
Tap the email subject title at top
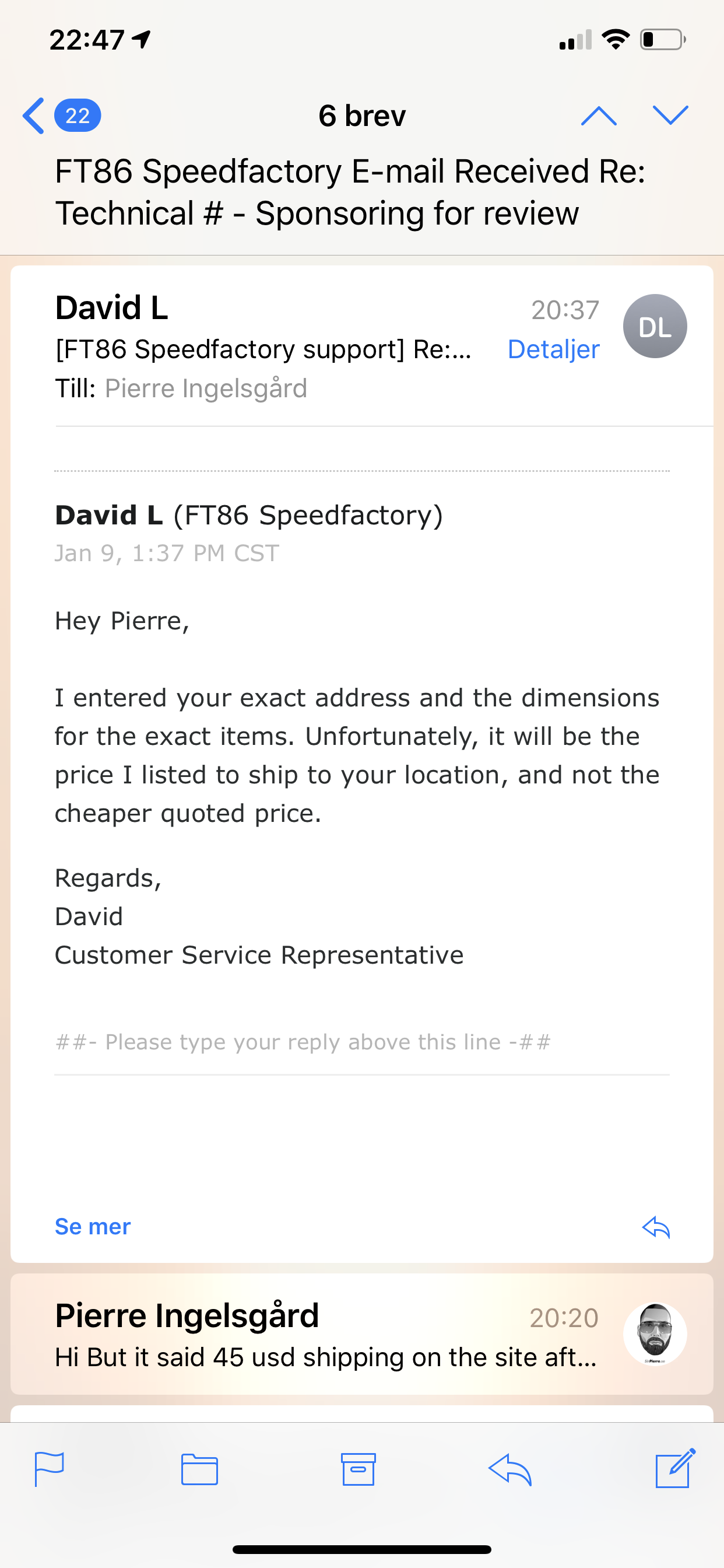(x=350, y=192)
